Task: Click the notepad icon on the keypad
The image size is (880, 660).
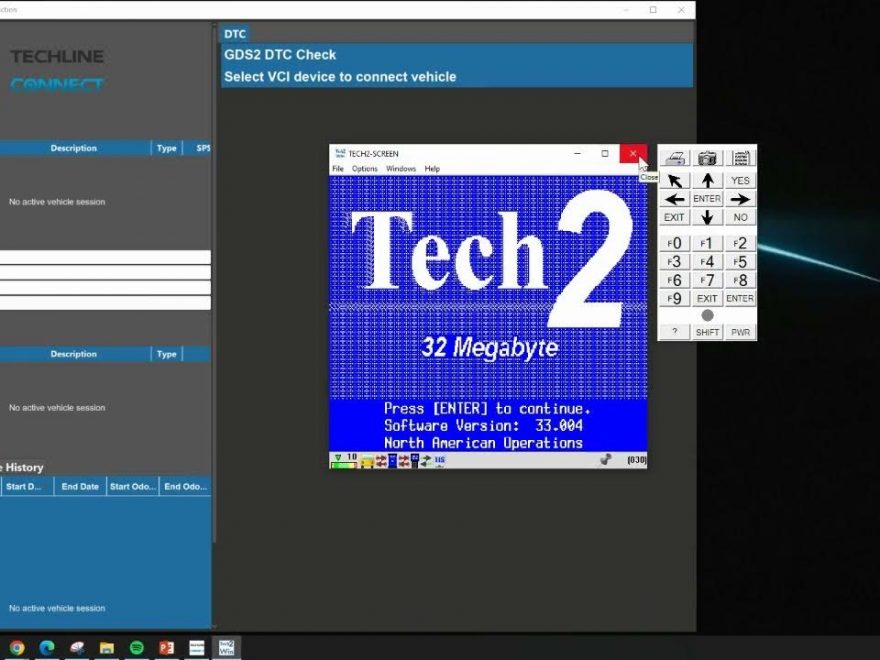Action: [x=740, y=158]
